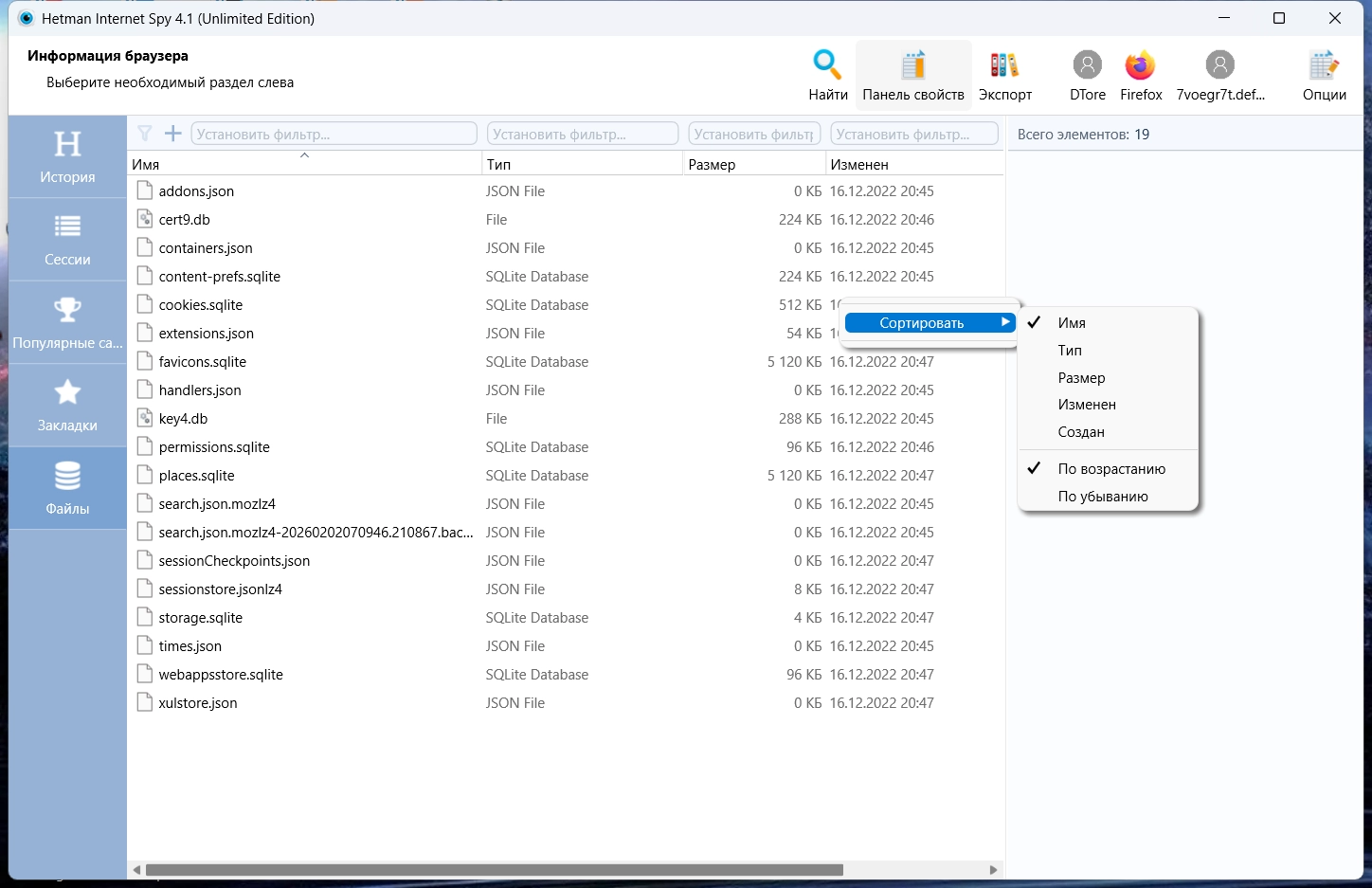The height and width of the screenshot is (888, 1372).
Task: Open the Options notepad icon
Action: click(x=1324, y=65)
